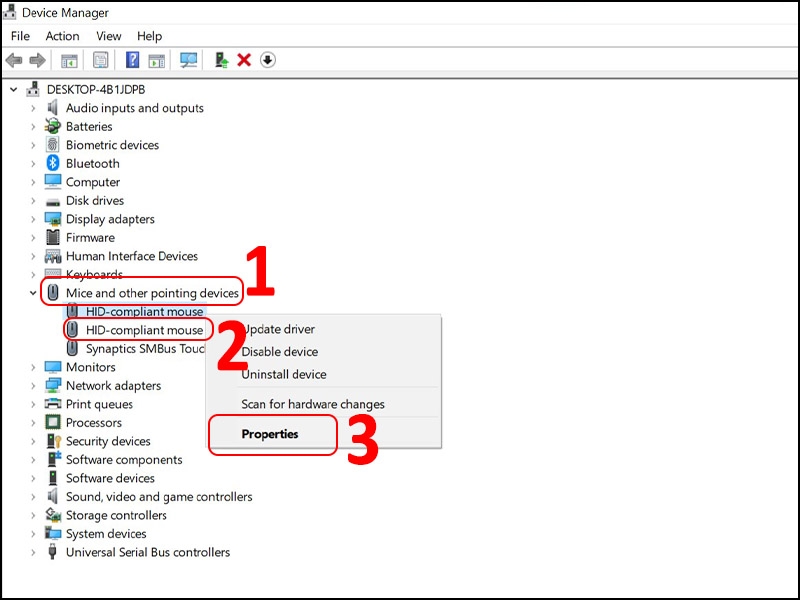Choose Properties from the context menu

(x=273, y=434)
